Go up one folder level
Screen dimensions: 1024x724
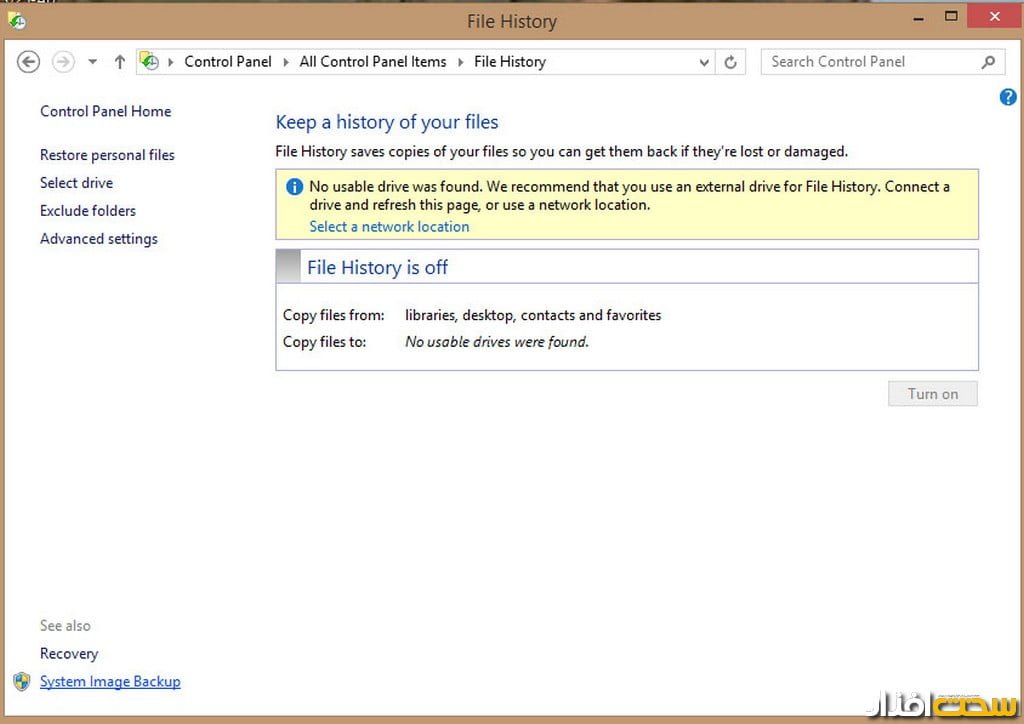point(120,62)
